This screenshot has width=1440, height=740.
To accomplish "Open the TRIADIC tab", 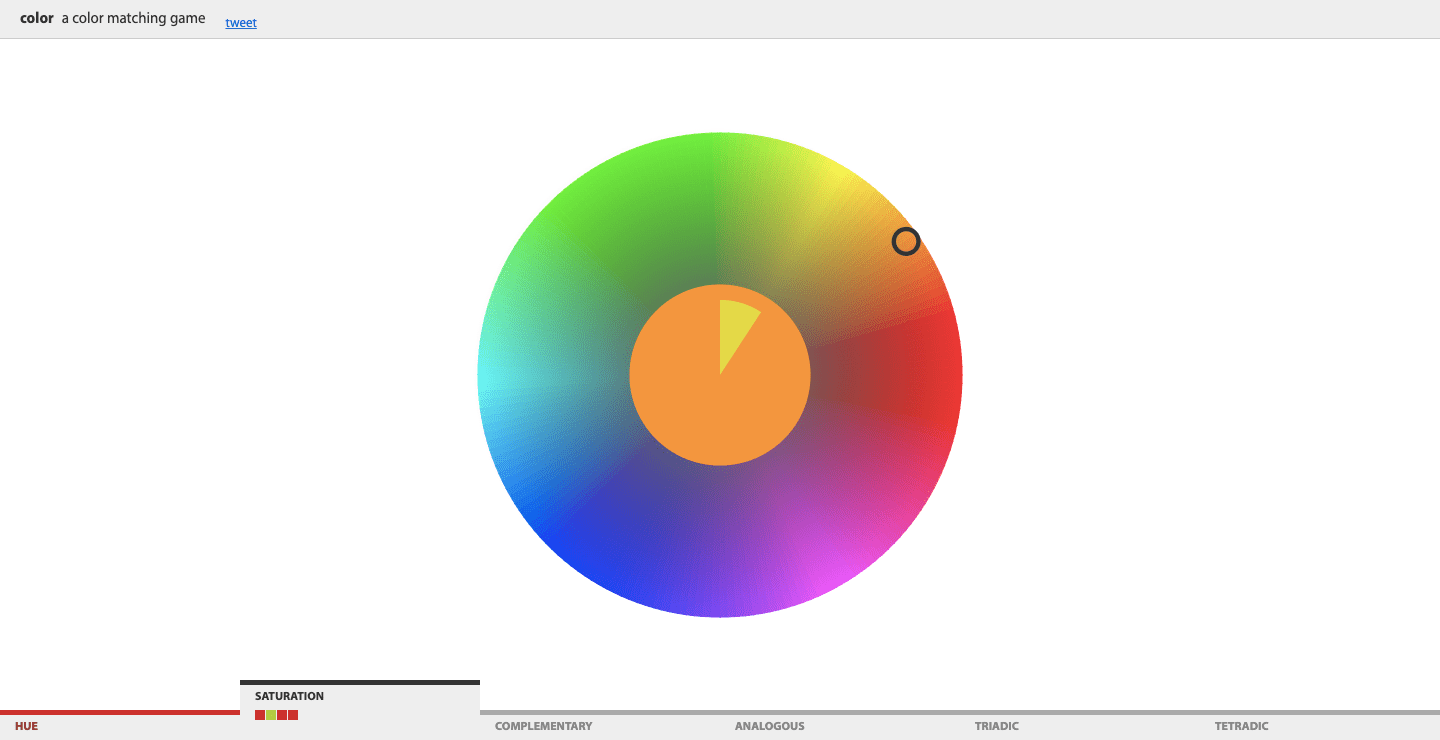I will tap(1080, 725).
